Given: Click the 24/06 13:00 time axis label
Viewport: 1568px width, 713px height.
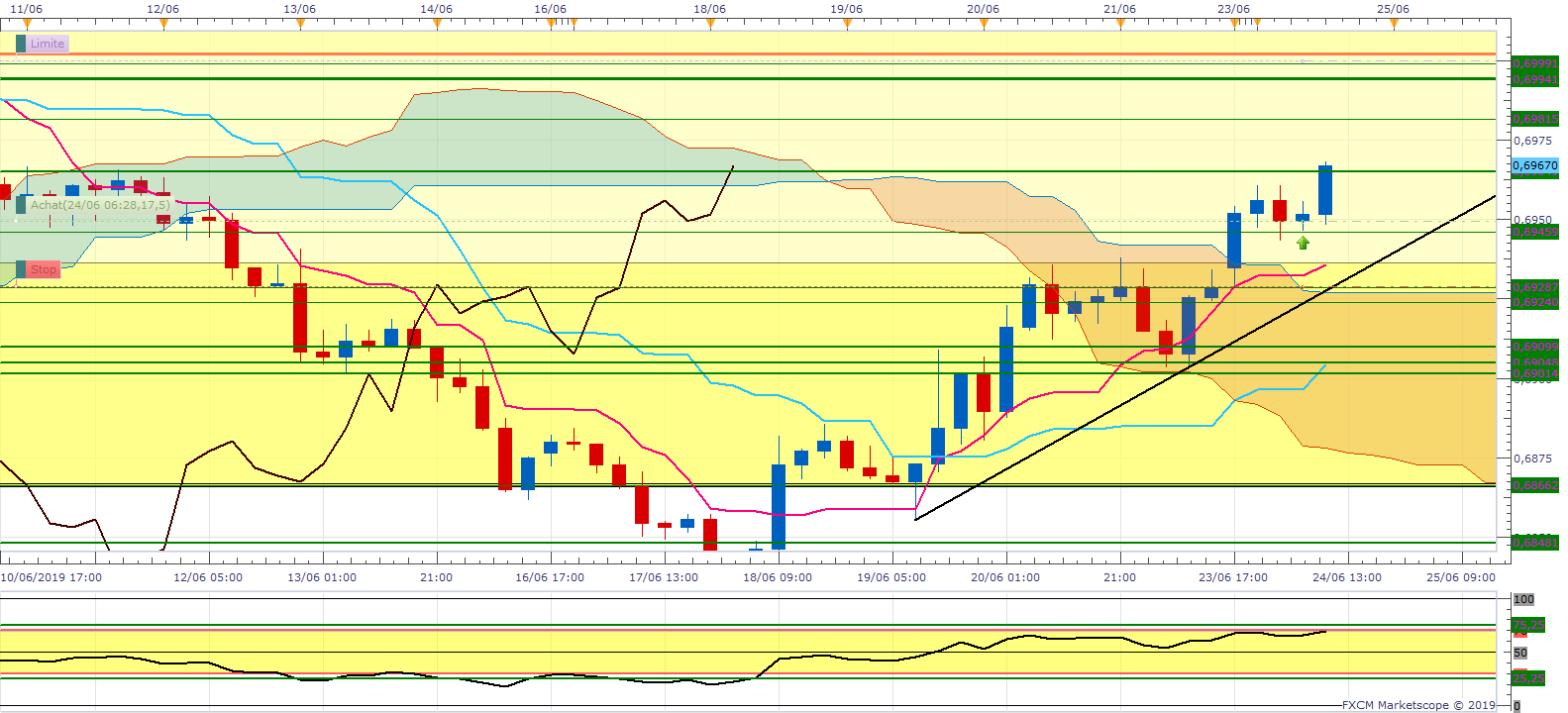Looking at the screenshot, I should pos(1346,577).
